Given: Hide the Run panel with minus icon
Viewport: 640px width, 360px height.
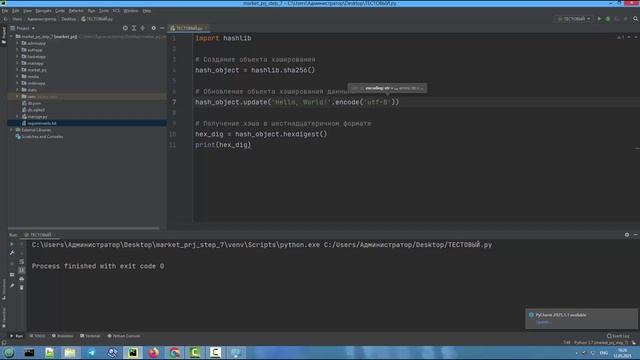Looking at the screenshot, I should 636,235.
